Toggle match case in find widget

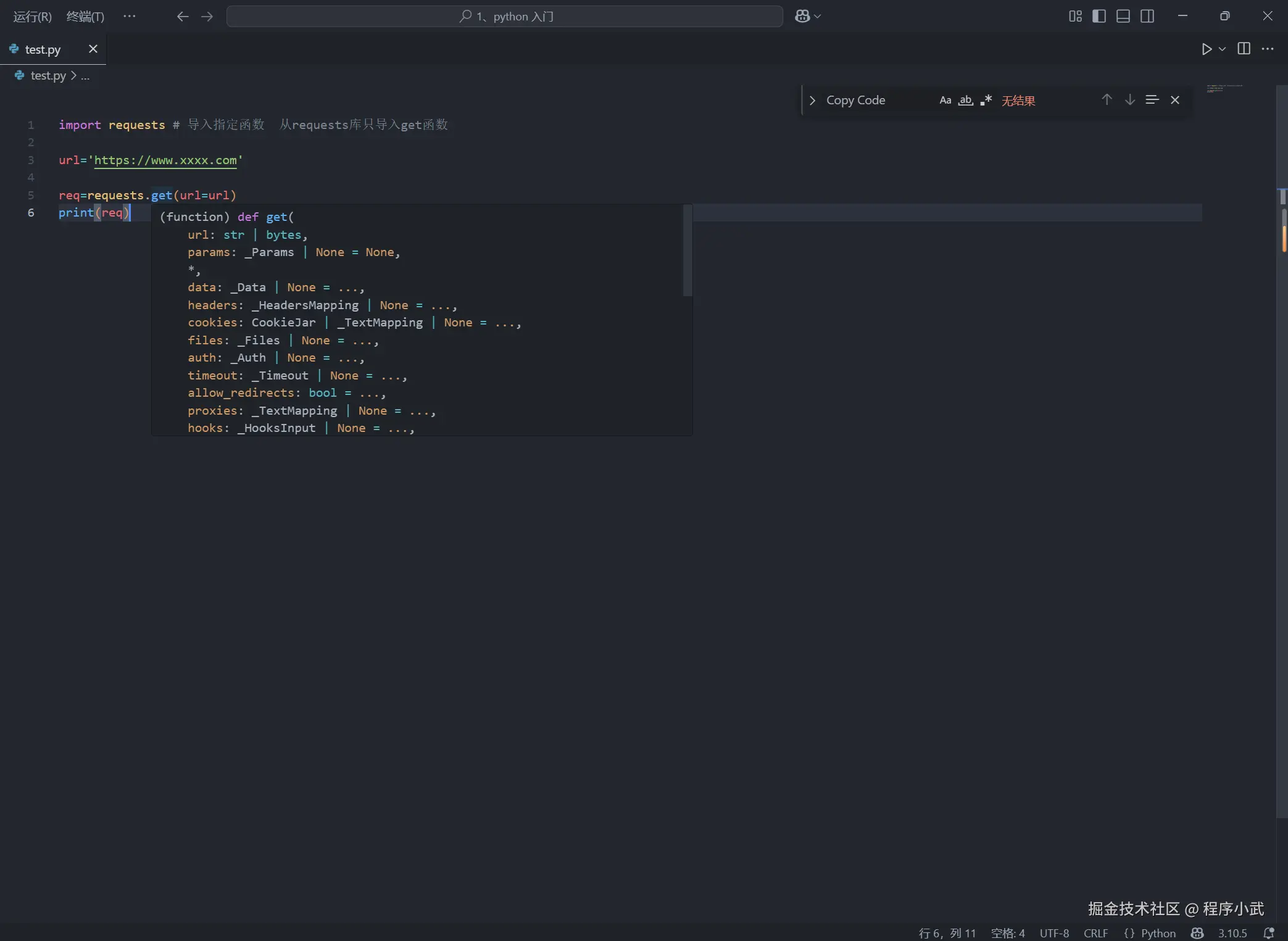pos(945,101)
